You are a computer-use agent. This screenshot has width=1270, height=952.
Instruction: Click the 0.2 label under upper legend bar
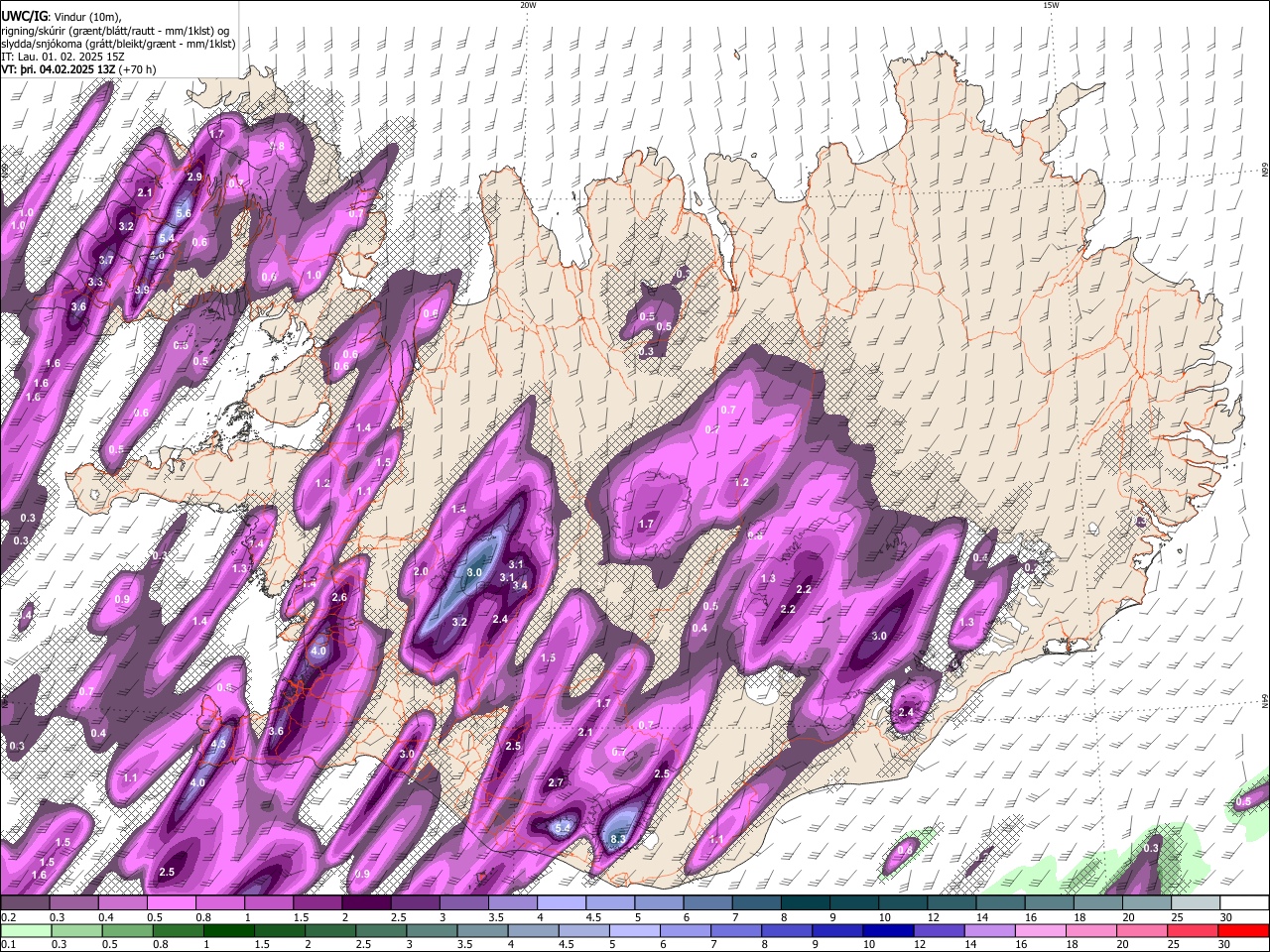coord(8,917)
